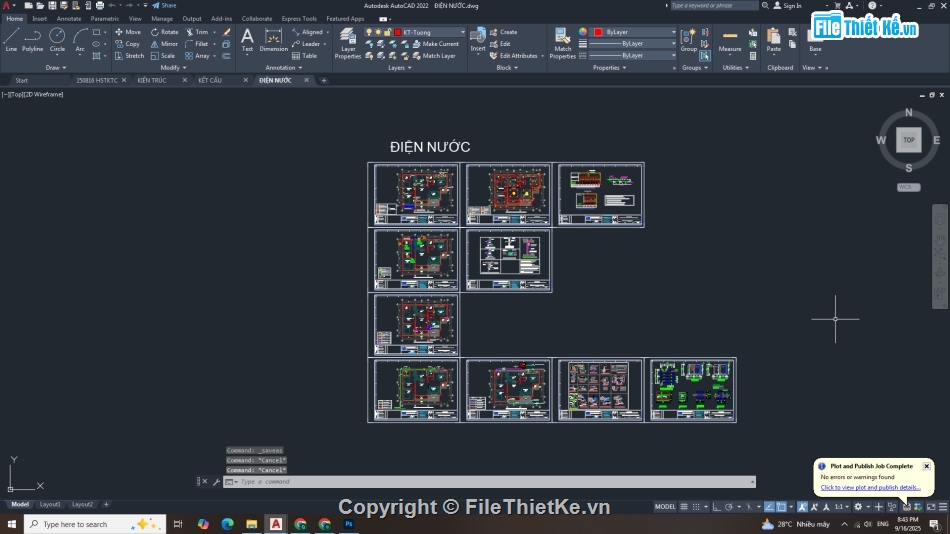The image size is (950, 534).
Task: Toggle ortho mode in status bar
Action: pyautogui.click(x=716, y=507)
